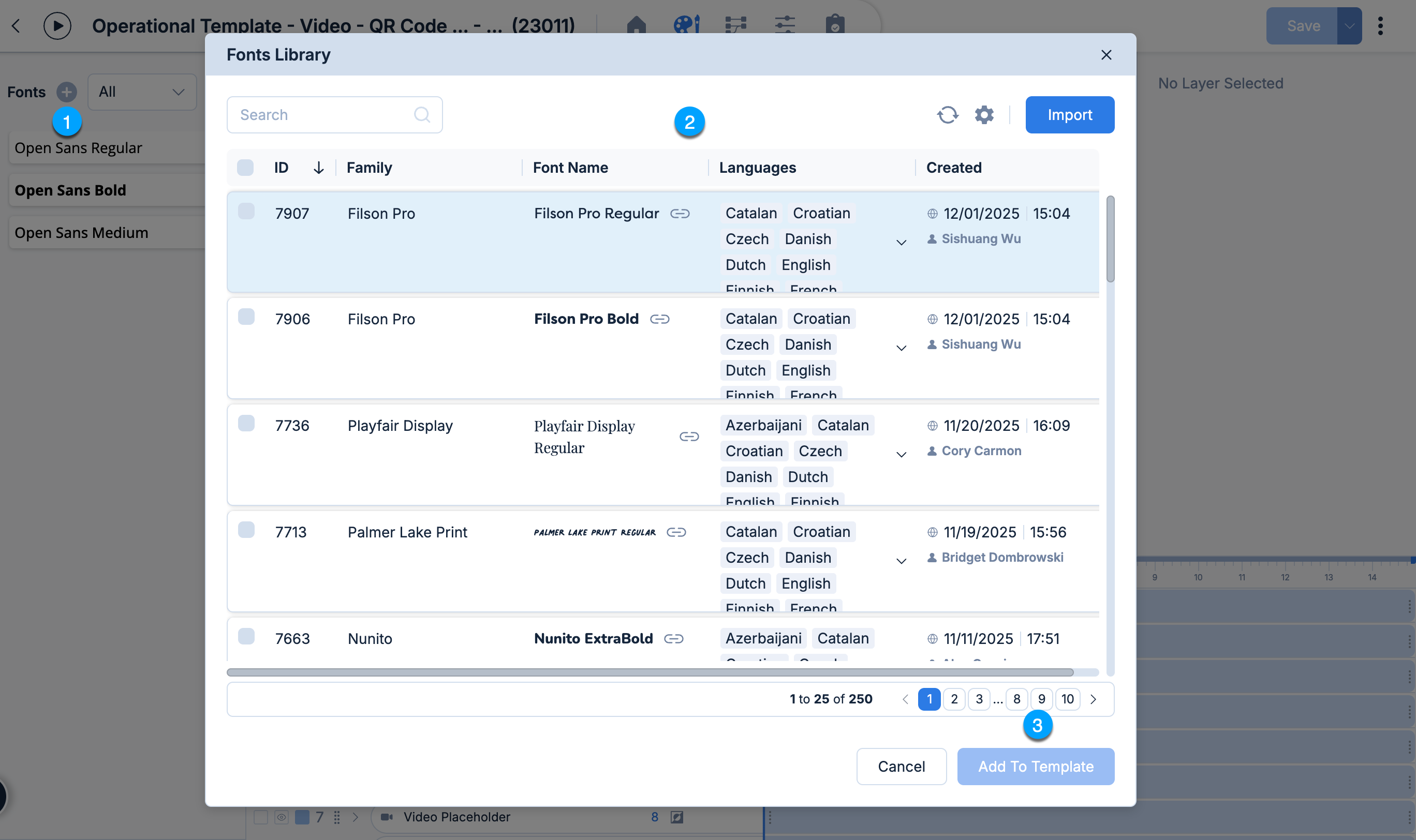
Task: Expand languages for Filson Pro Regular row
Action: 901,243
